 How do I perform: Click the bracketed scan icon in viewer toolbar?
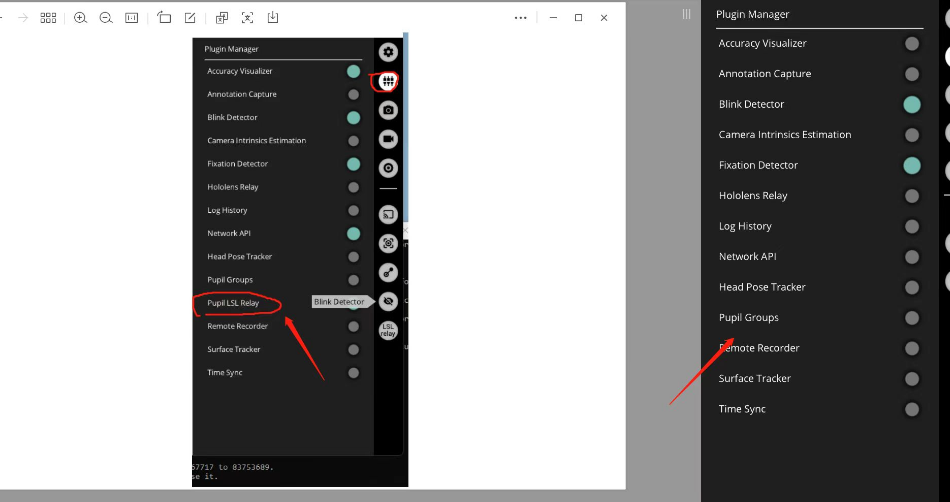[x=247, y=18]
